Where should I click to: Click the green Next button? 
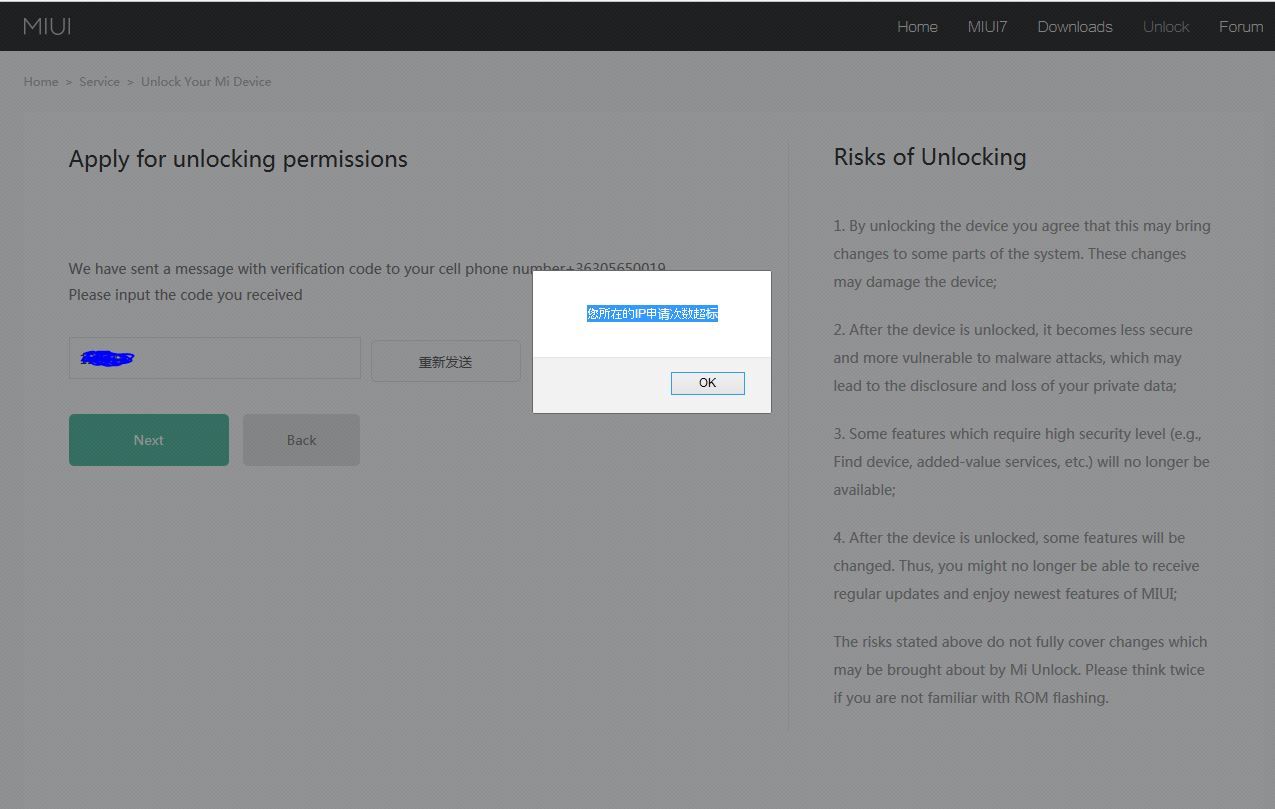[149, 440]
